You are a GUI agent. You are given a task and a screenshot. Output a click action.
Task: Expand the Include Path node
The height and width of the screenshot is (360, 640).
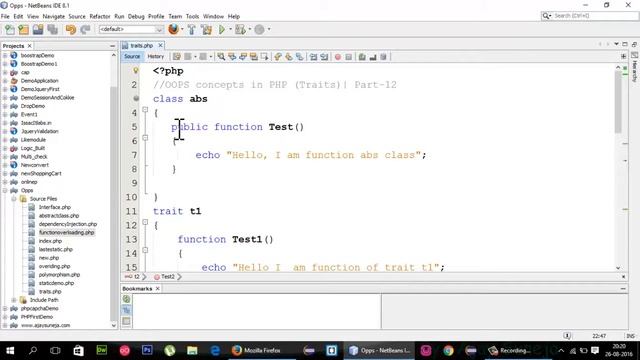pos(13,300)
